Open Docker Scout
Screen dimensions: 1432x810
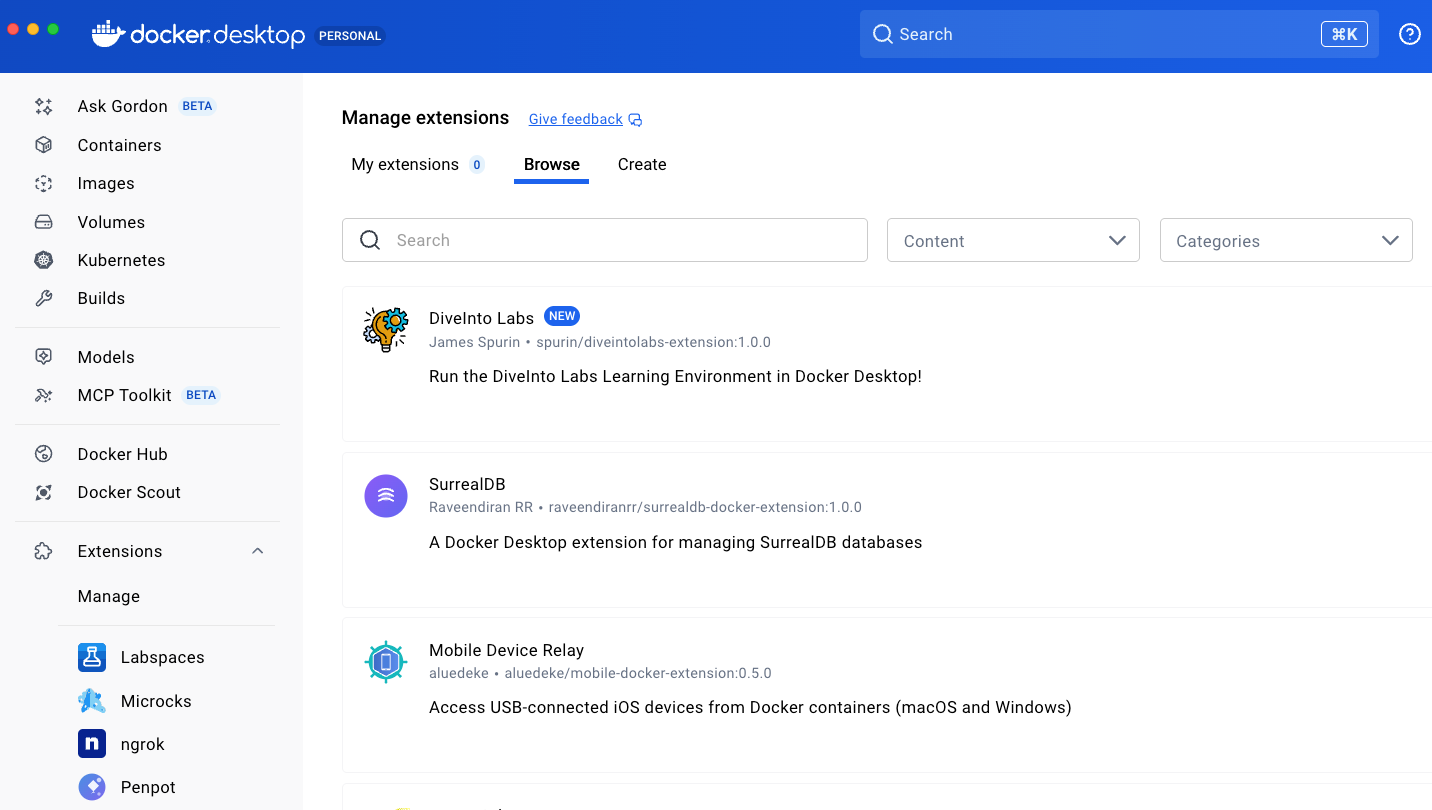(x=129, y=492)
